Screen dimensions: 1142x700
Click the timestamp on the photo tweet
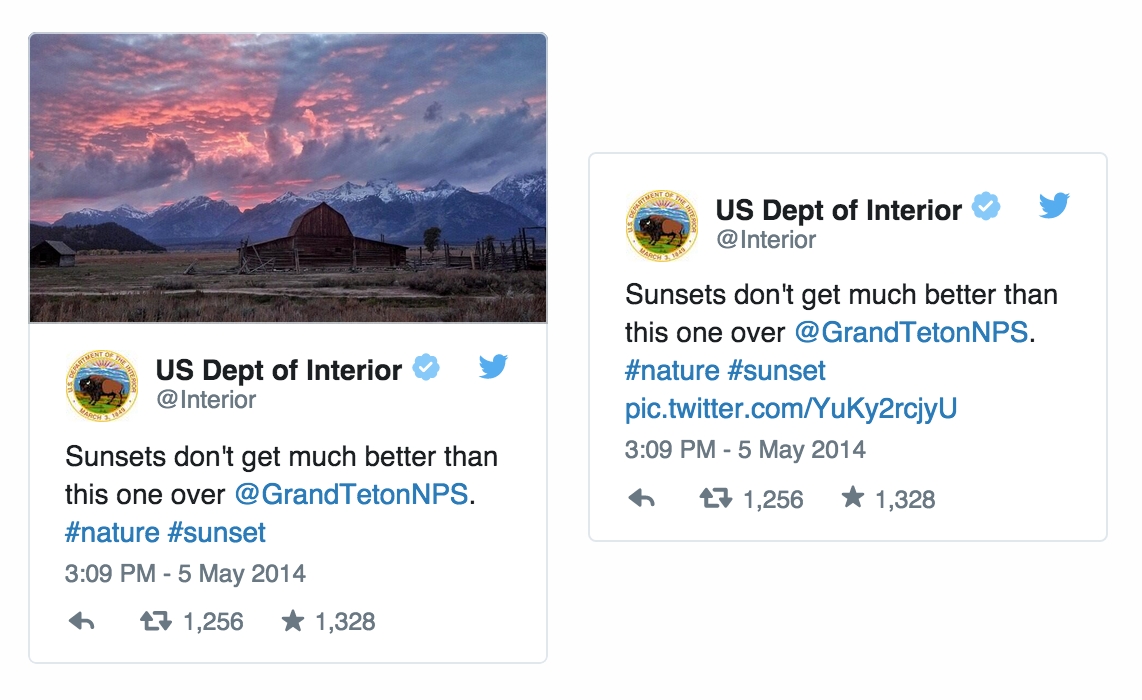[185, 574]
